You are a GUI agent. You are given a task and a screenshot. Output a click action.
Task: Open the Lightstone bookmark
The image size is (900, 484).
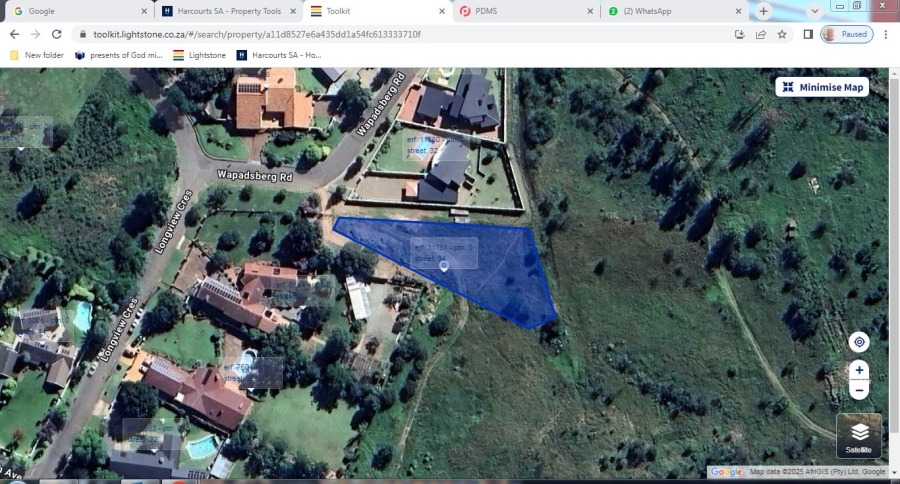point(200,55)
